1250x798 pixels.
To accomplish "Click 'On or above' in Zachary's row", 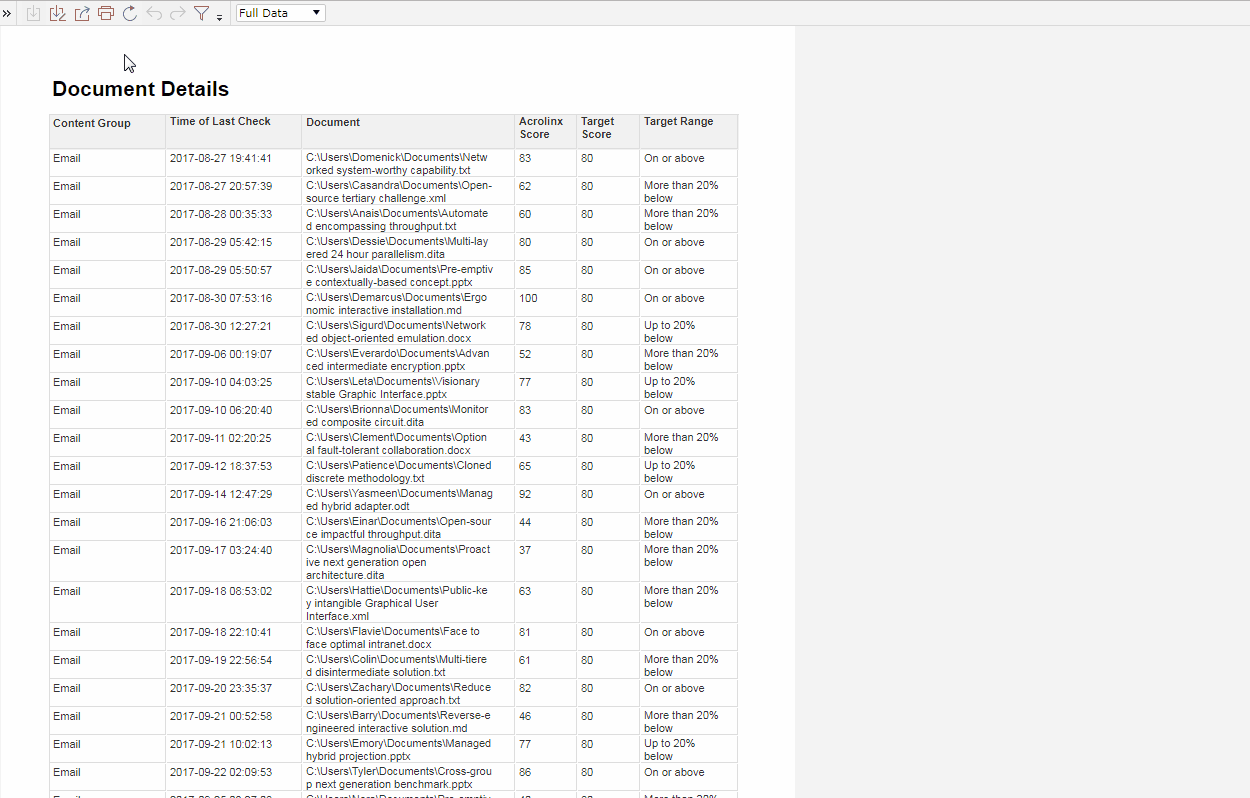I will (x=674, y=688).
